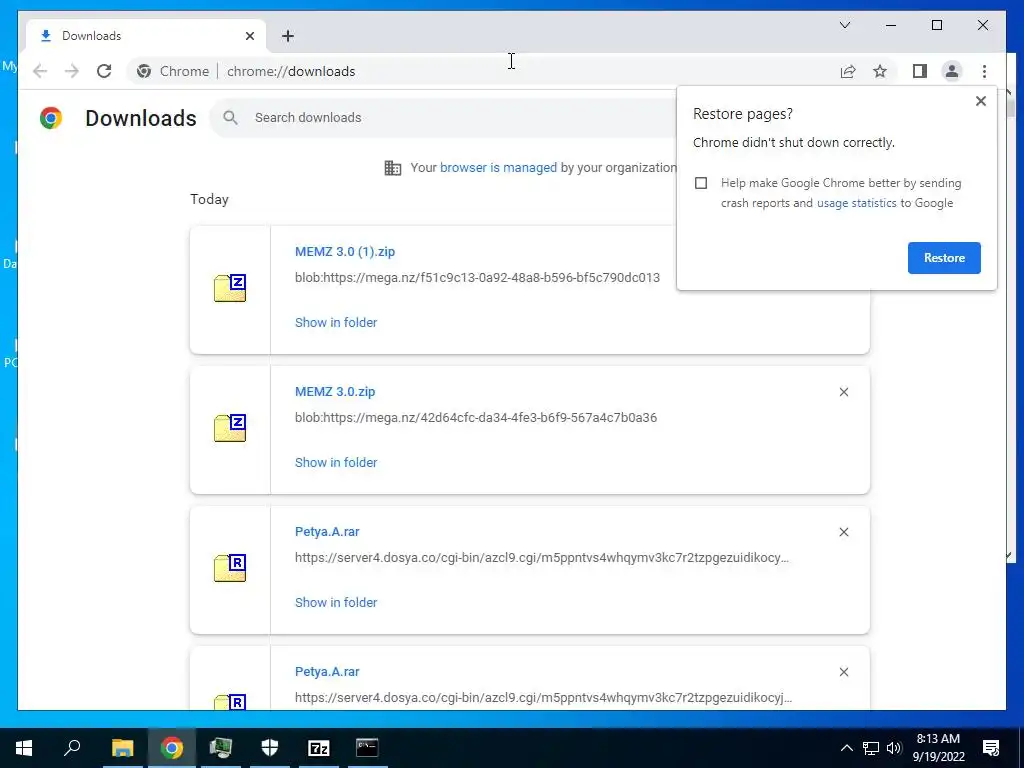Click the search magnifier icon in Downloads

click(x=230, y=118)
